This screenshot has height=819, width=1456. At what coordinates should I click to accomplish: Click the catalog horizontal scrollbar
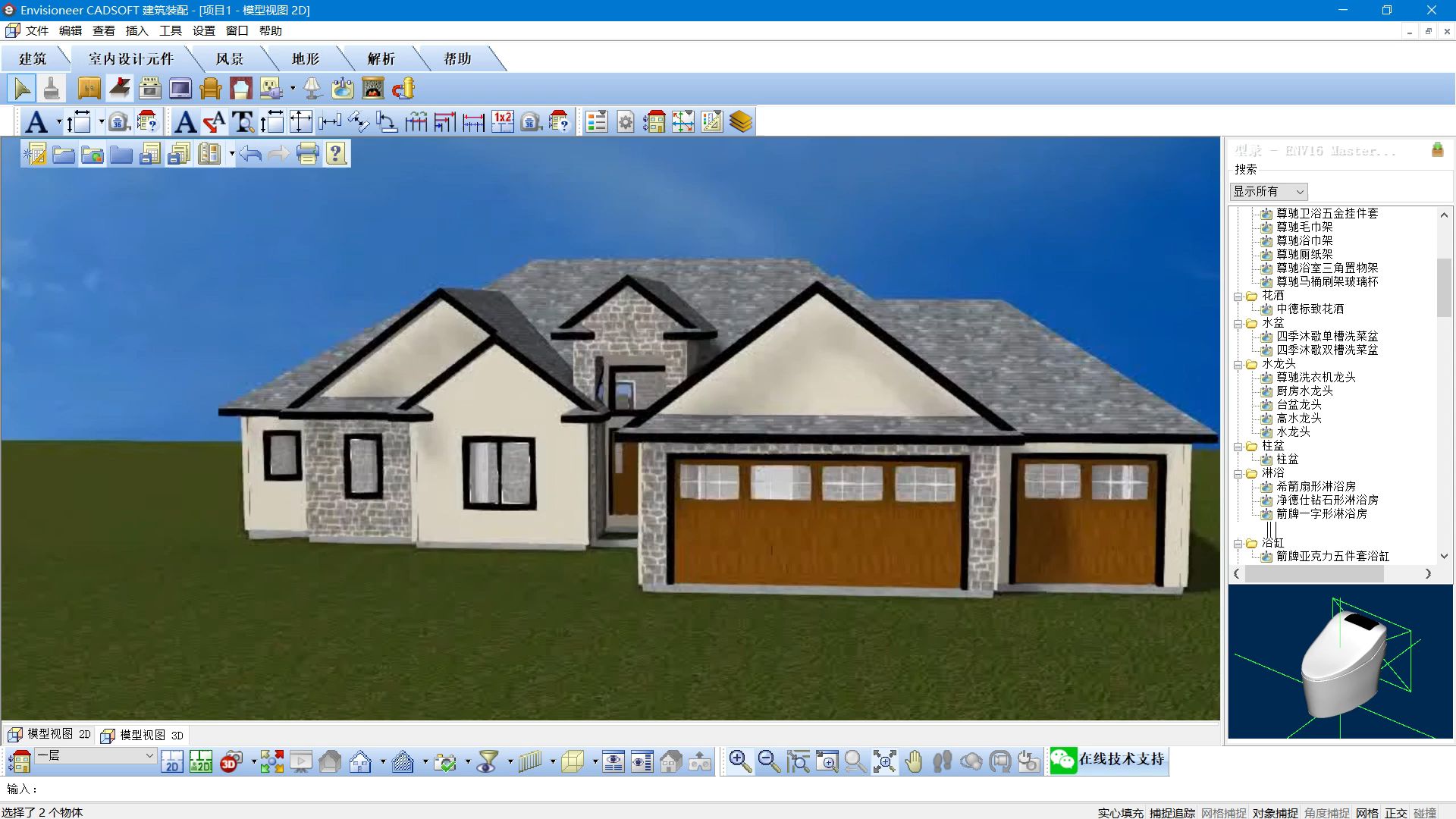[x=1313, y=574]
